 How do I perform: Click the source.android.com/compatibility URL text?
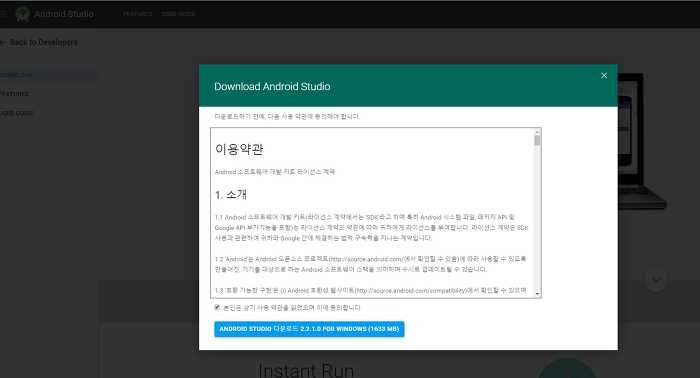click(411, 291)
